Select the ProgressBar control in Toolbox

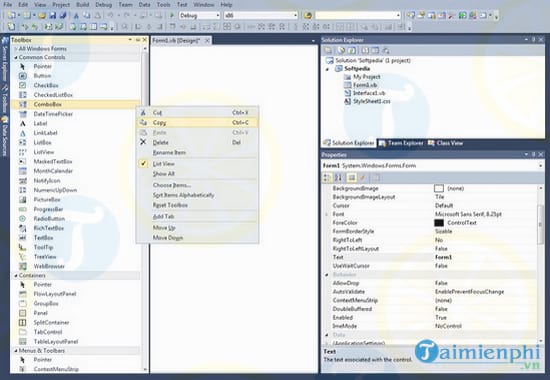(75, 209)
